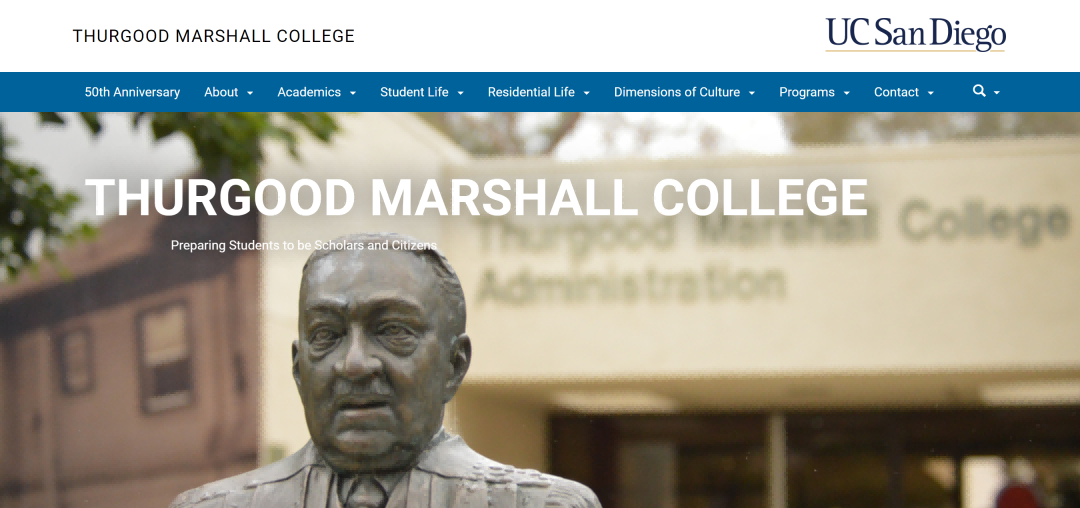Screen dimensions: 1080x508
Task: Open the Contact menu
Action: pos(896,92)
